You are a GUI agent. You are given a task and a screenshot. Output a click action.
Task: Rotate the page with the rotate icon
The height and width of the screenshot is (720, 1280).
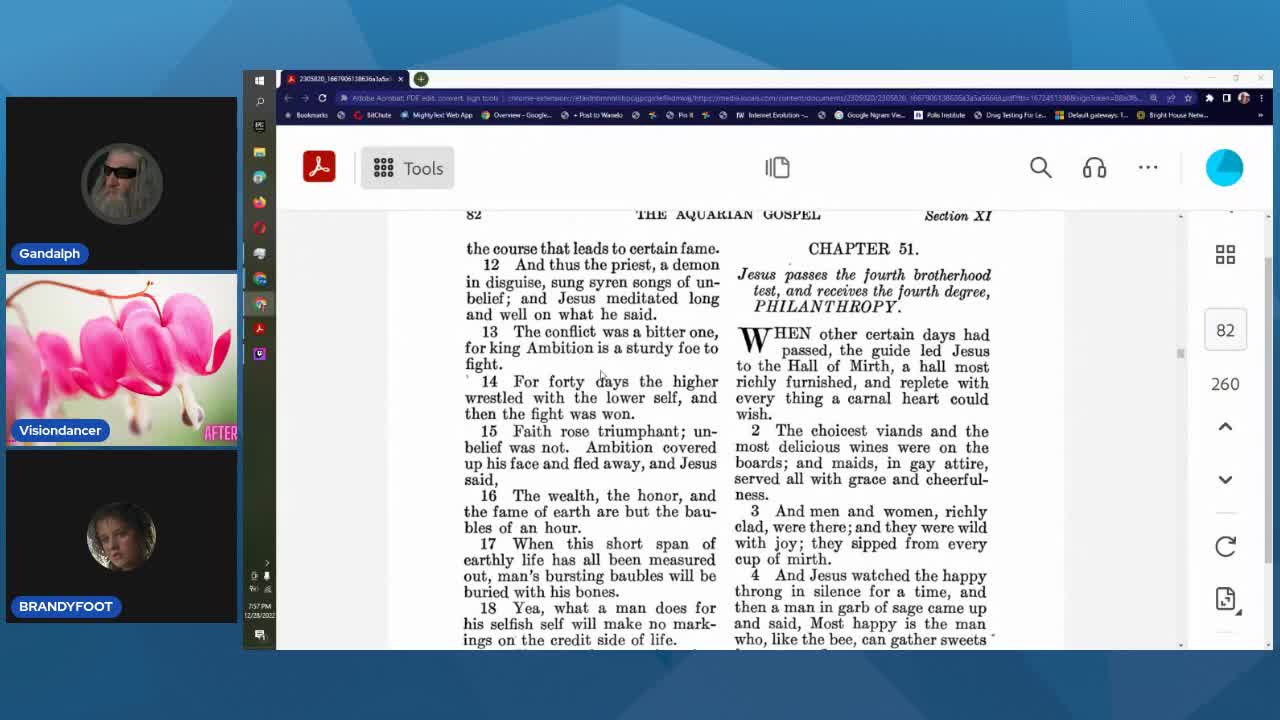[x=1225, y=546]
